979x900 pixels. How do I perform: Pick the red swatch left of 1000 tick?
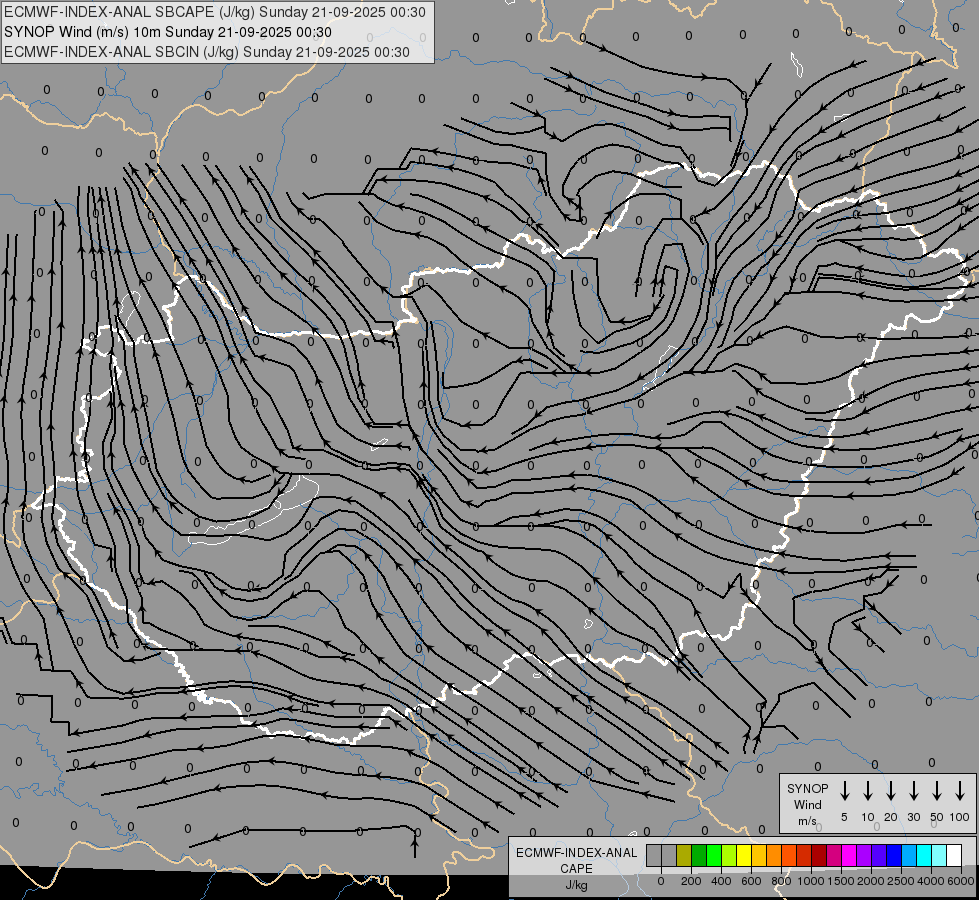click(x=804, y=856)
